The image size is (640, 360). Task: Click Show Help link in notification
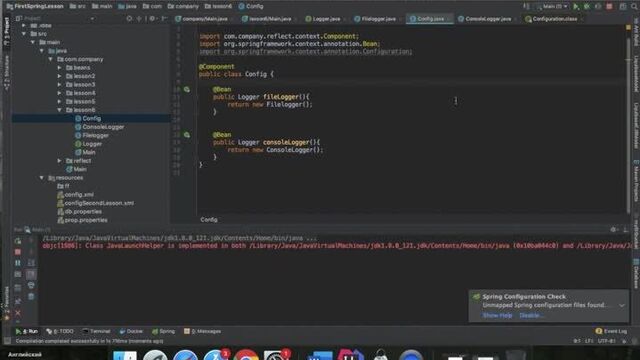click(497, 316)
